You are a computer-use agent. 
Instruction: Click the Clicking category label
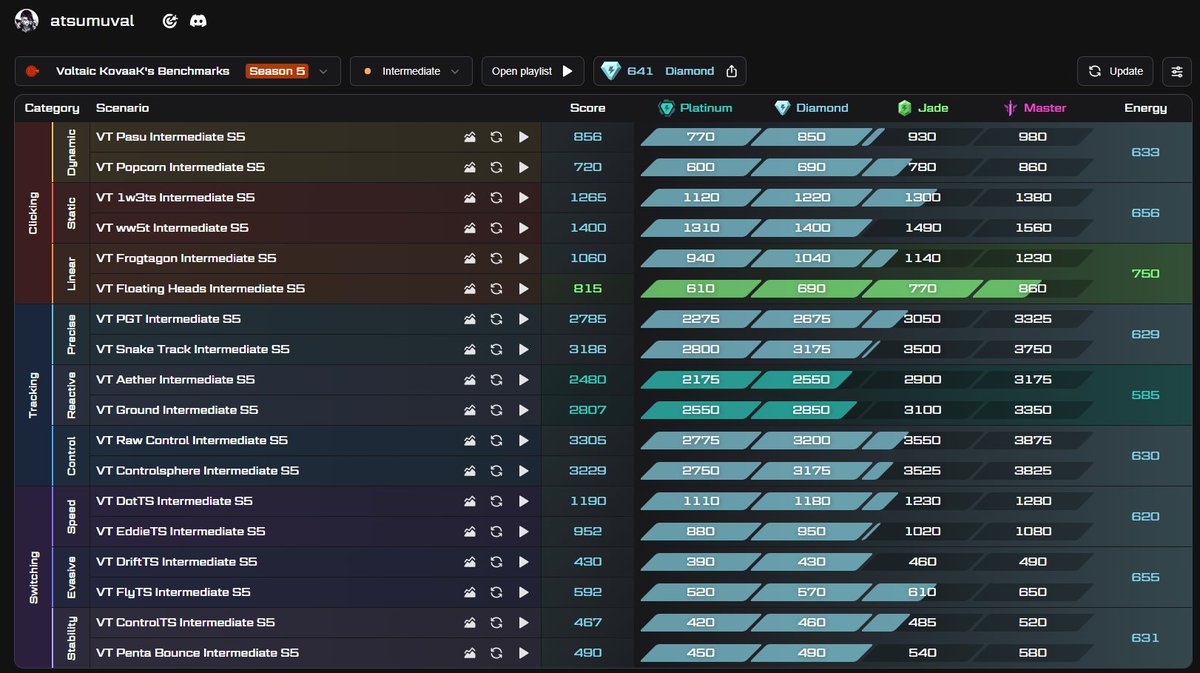pyautogui.click(x=33, y=213)
